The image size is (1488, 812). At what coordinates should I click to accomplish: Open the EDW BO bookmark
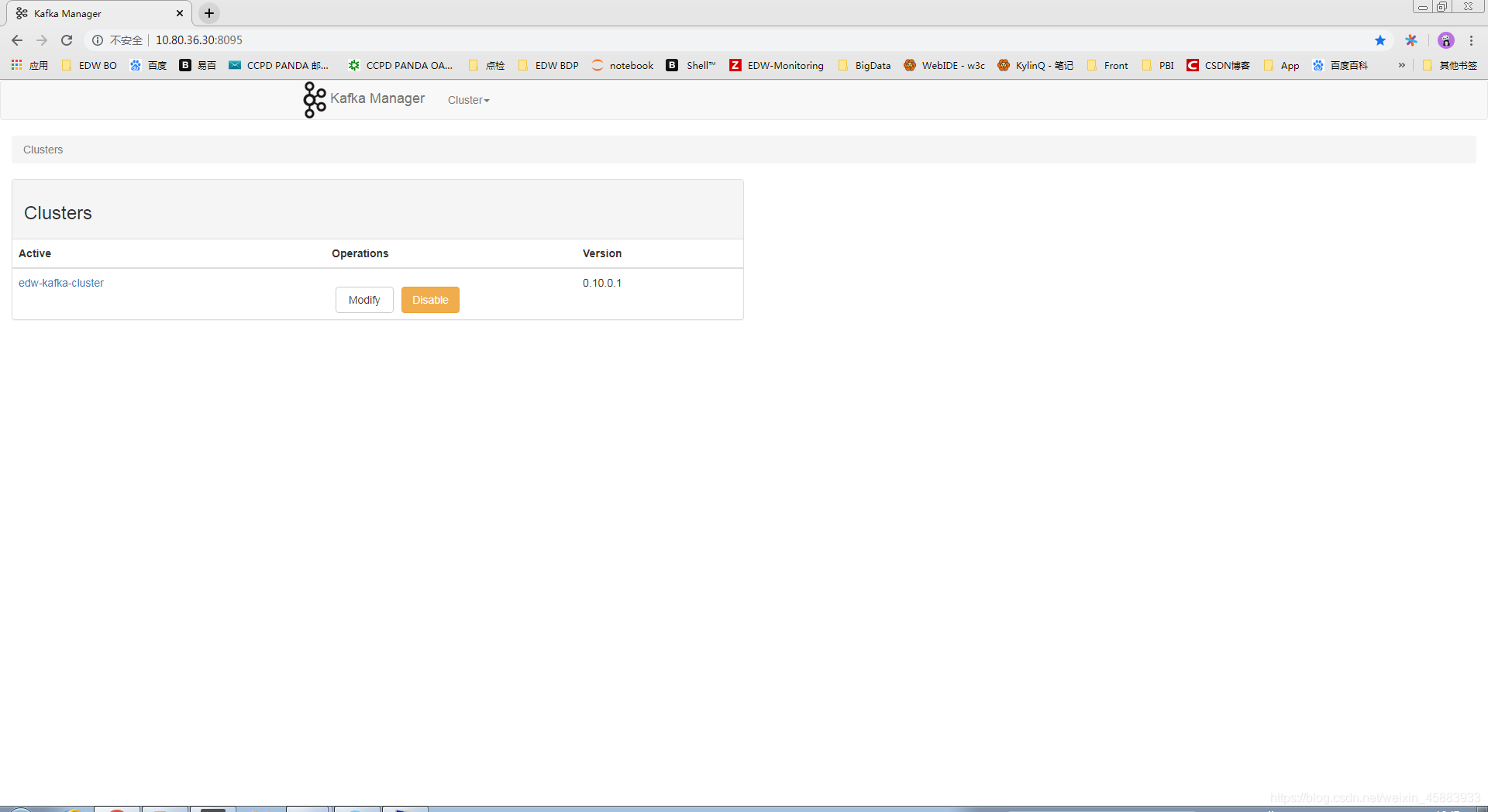coord(89,65)
